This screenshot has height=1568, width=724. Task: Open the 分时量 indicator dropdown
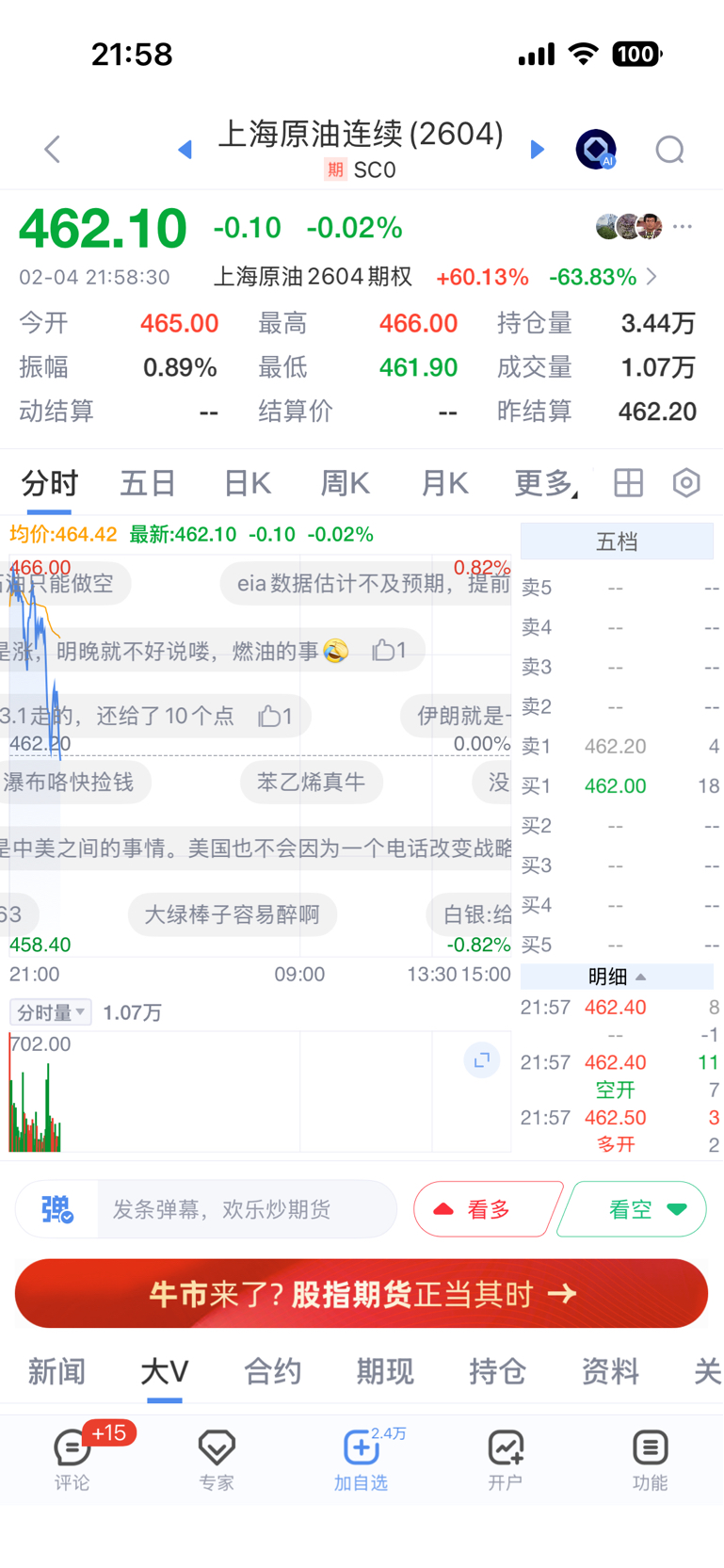pos(51,1012)
